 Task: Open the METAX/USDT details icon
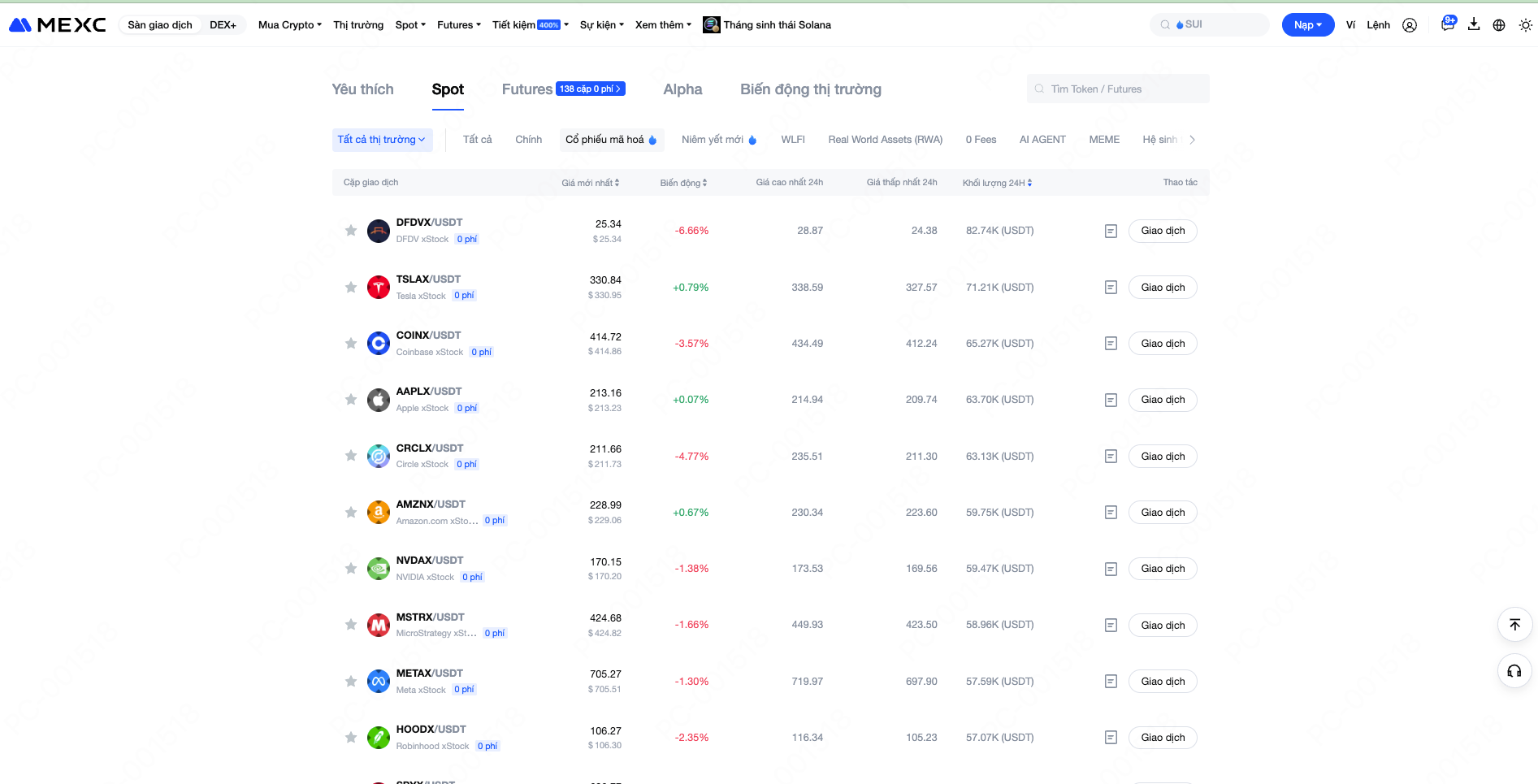click(1111, 682)
